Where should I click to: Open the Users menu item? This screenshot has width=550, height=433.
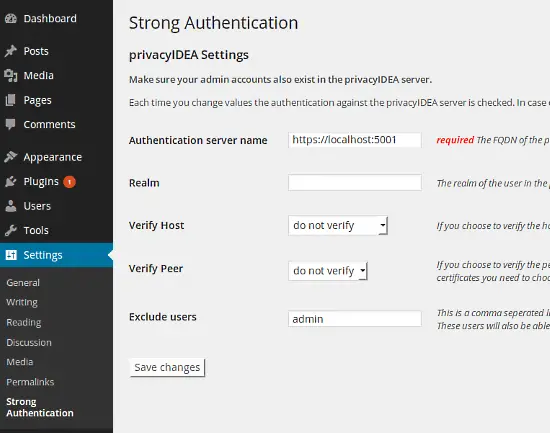[x=37, y=206]
